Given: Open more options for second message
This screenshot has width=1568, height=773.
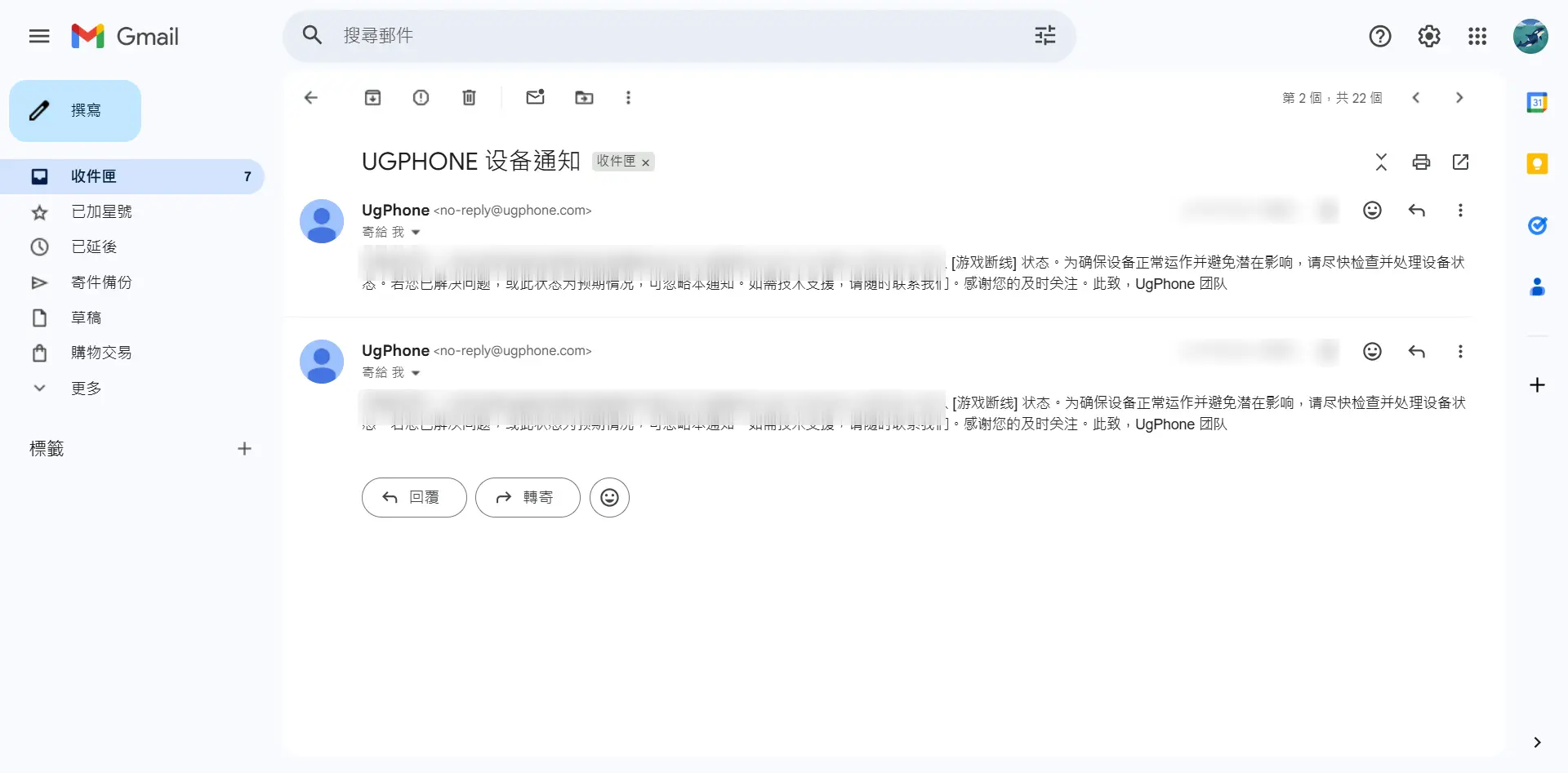Looking at the screenshot, I should click(1460, 351).
